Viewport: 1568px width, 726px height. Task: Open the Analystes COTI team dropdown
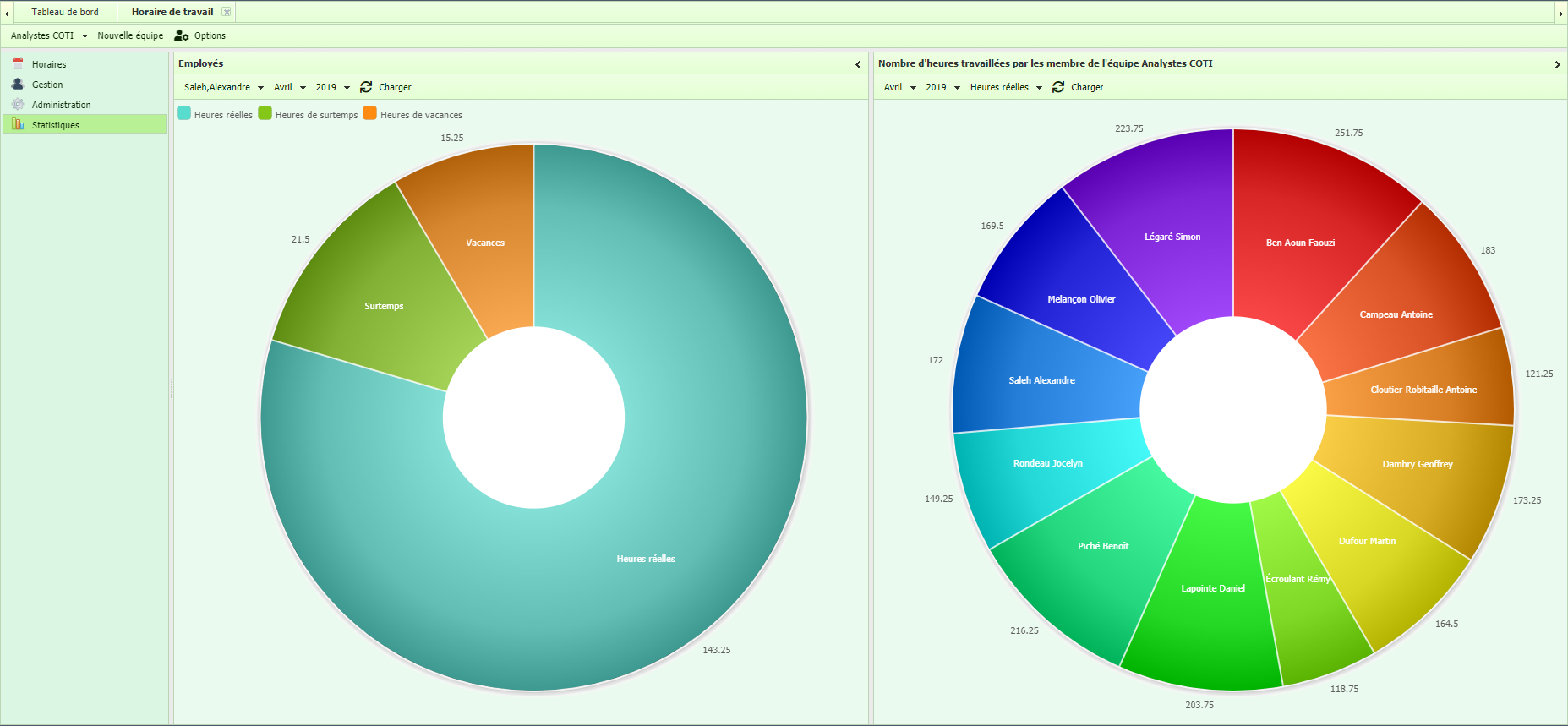49,35
